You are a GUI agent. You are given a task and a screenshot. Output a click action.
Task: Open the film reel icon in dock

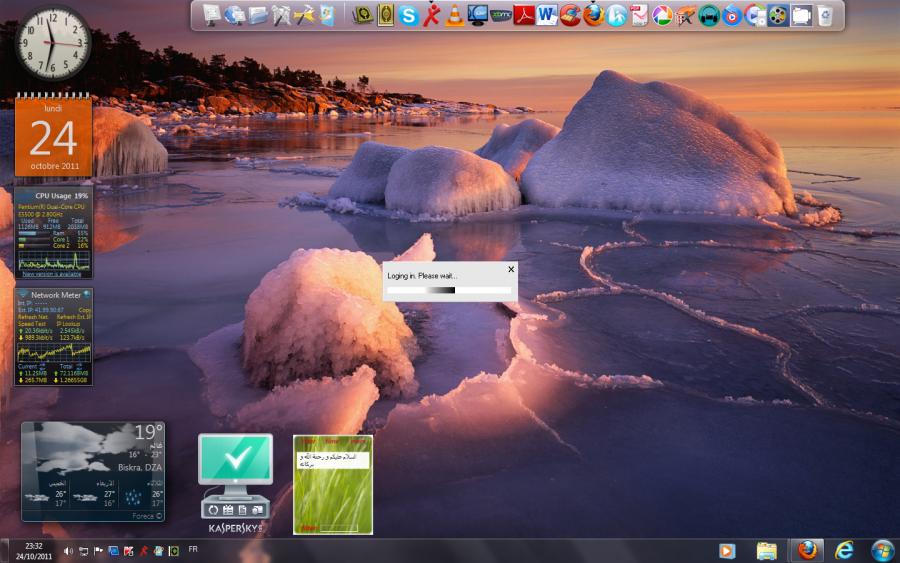click(778, 15)
